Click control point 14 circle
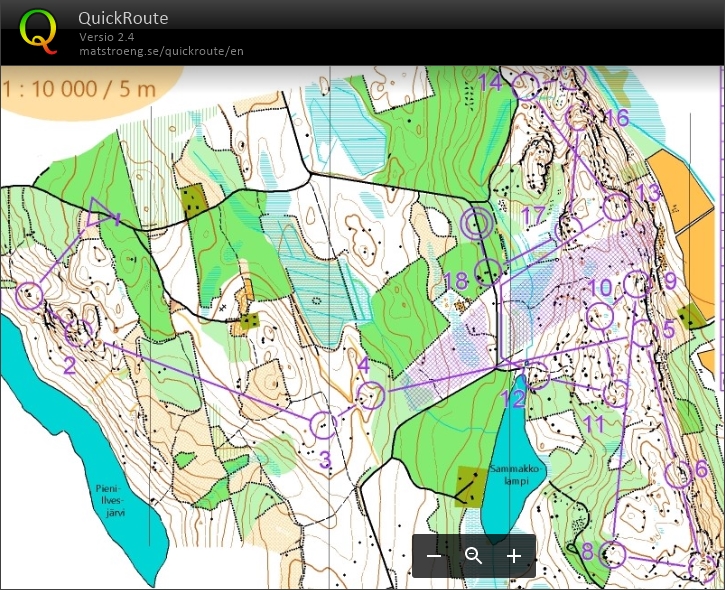 click(x=524, y=87)
